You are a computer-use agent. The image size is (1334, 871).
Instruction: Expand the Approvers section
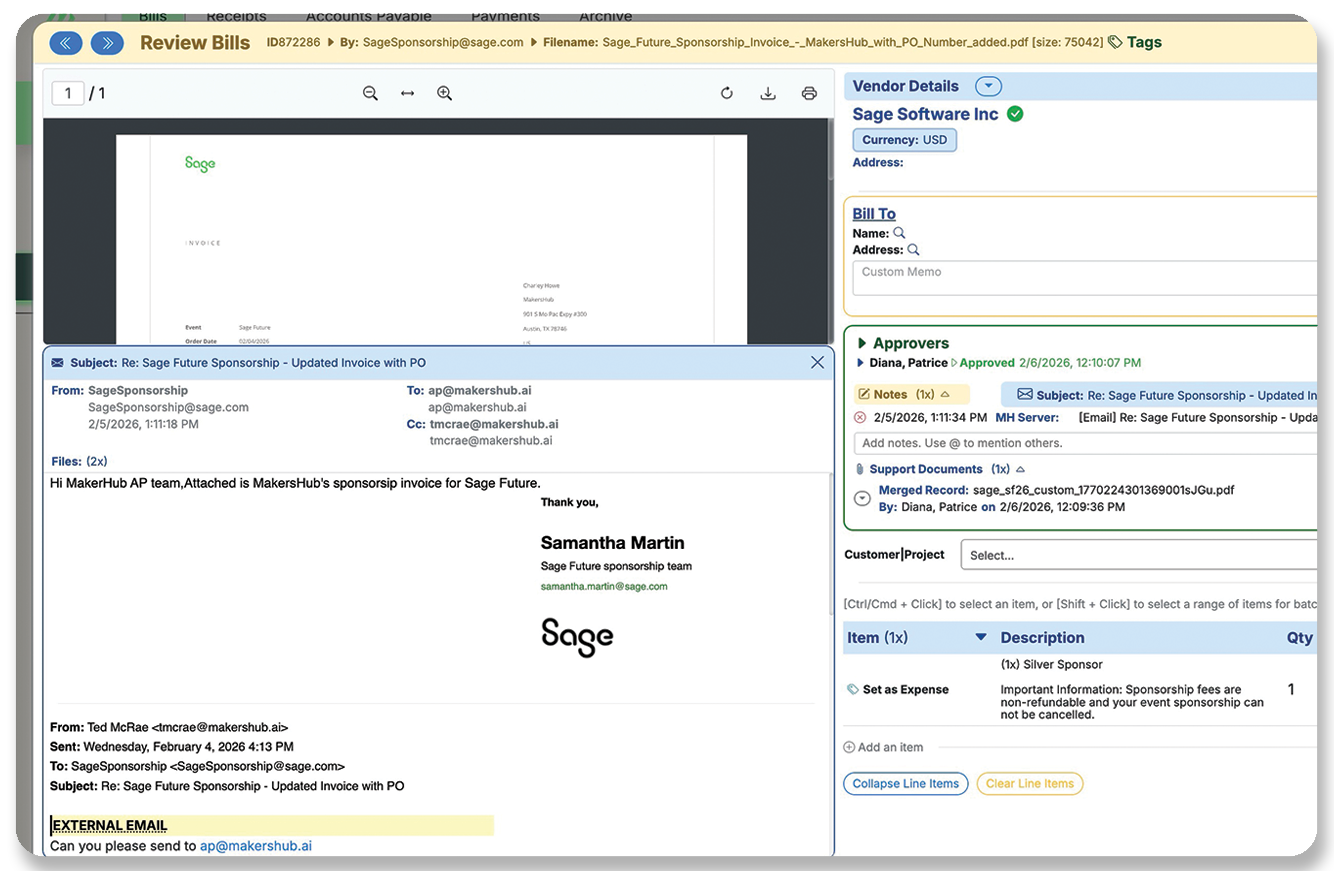(x=862, y=343)
